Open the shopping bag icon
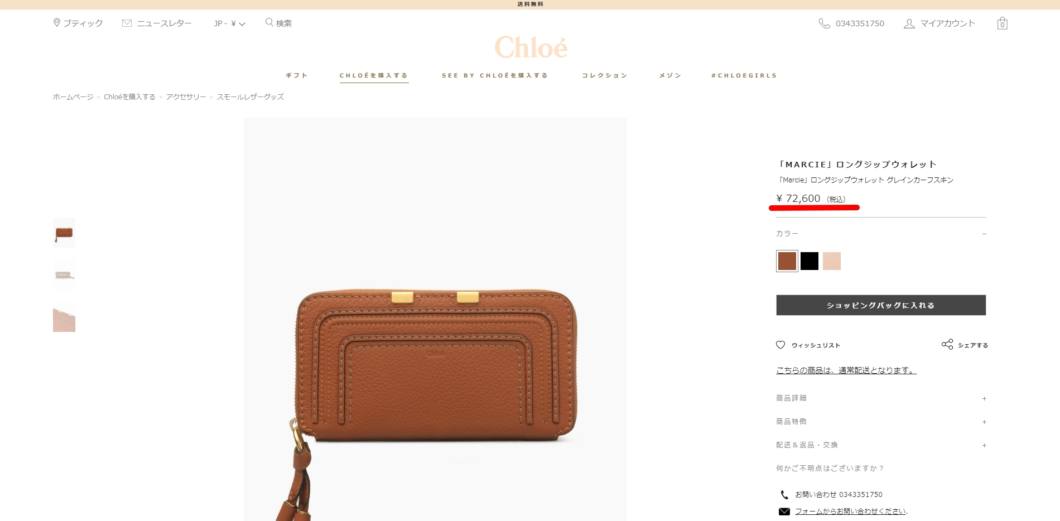Viewport: 1060px width, 521px height. pos(1002,24)
